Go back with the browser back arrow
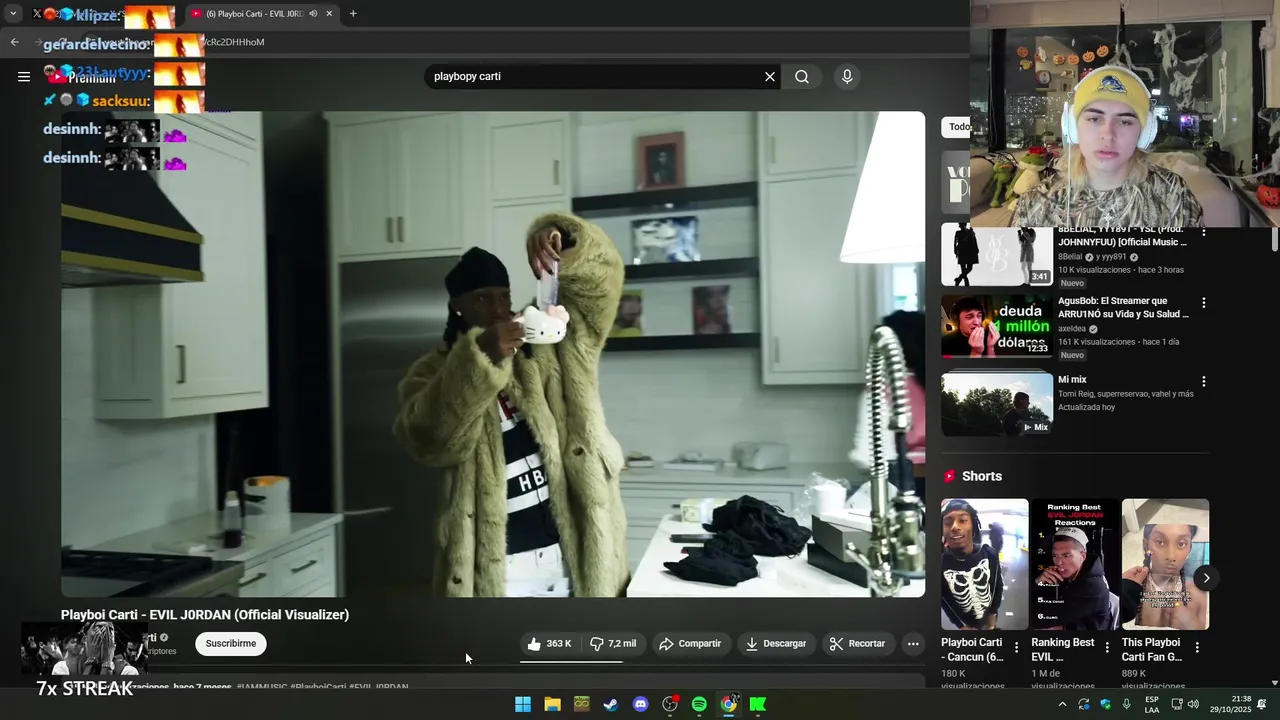The image size is (1280, 720). (x=14, y=42)
